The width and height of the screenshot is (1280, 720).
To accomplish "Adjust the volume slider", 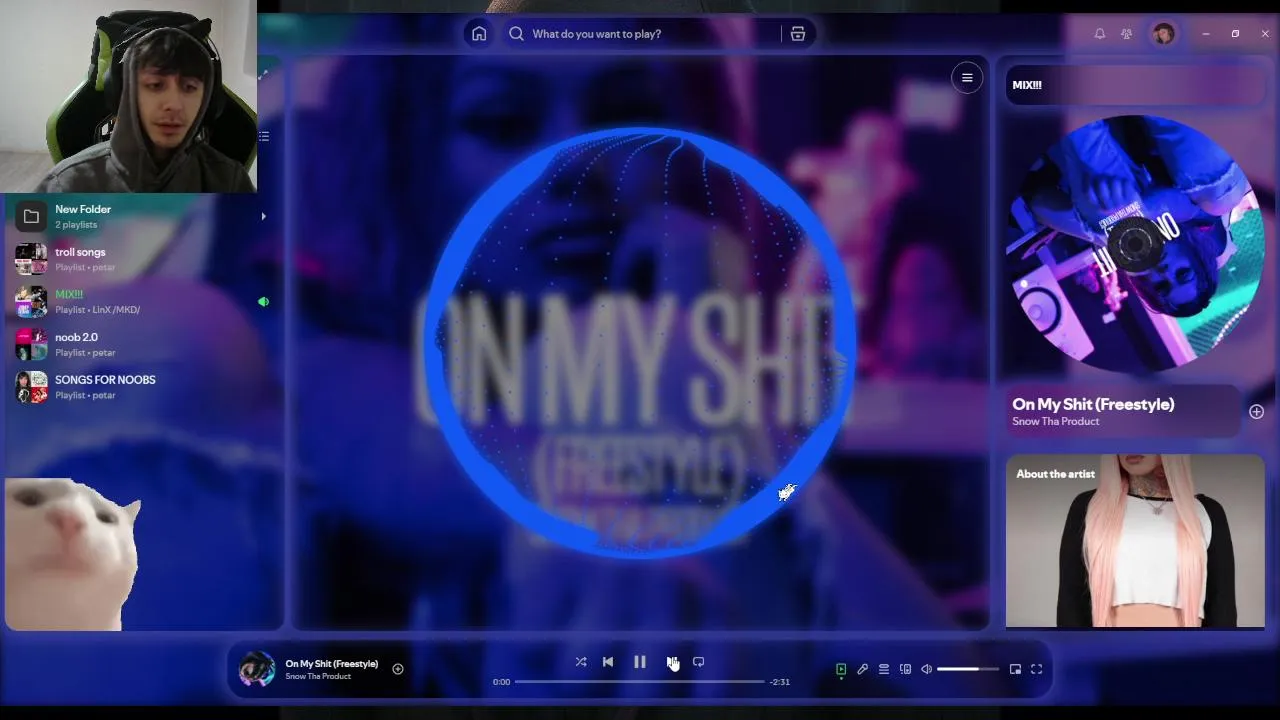I will [968, 669].
